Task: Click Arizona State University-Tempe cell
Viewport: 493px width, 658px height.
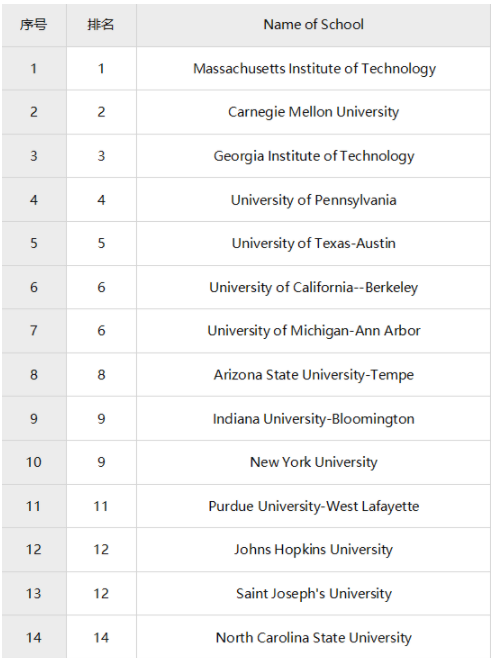Action: point(313,375)
